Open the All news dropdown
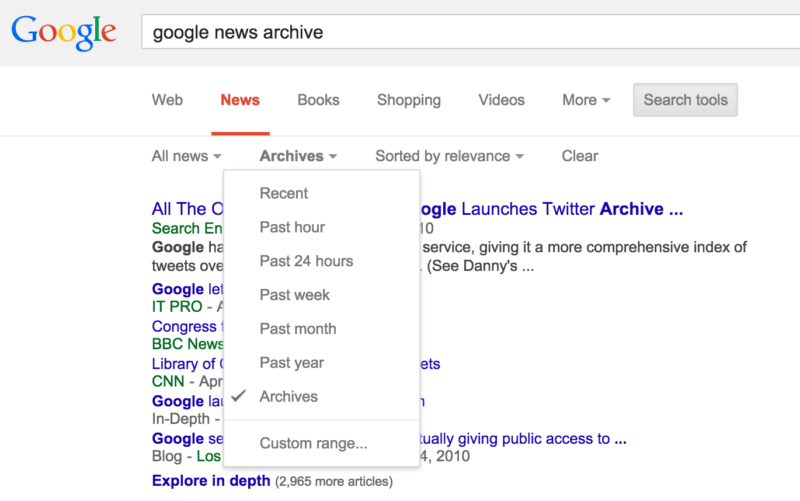800x501 pixels. click(x=186, y=156)
